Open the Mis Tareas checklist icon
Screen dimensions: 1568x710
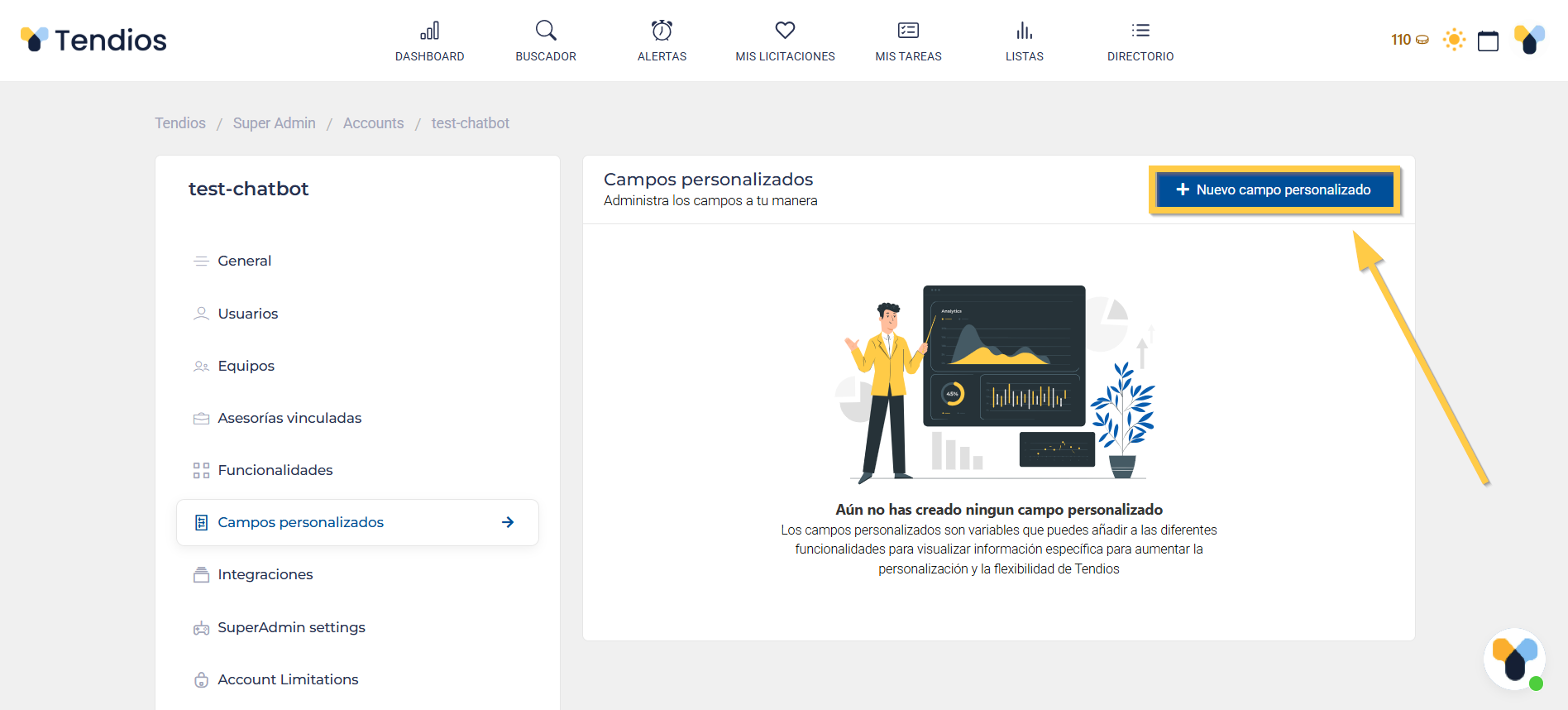click(x=908, y=31)
